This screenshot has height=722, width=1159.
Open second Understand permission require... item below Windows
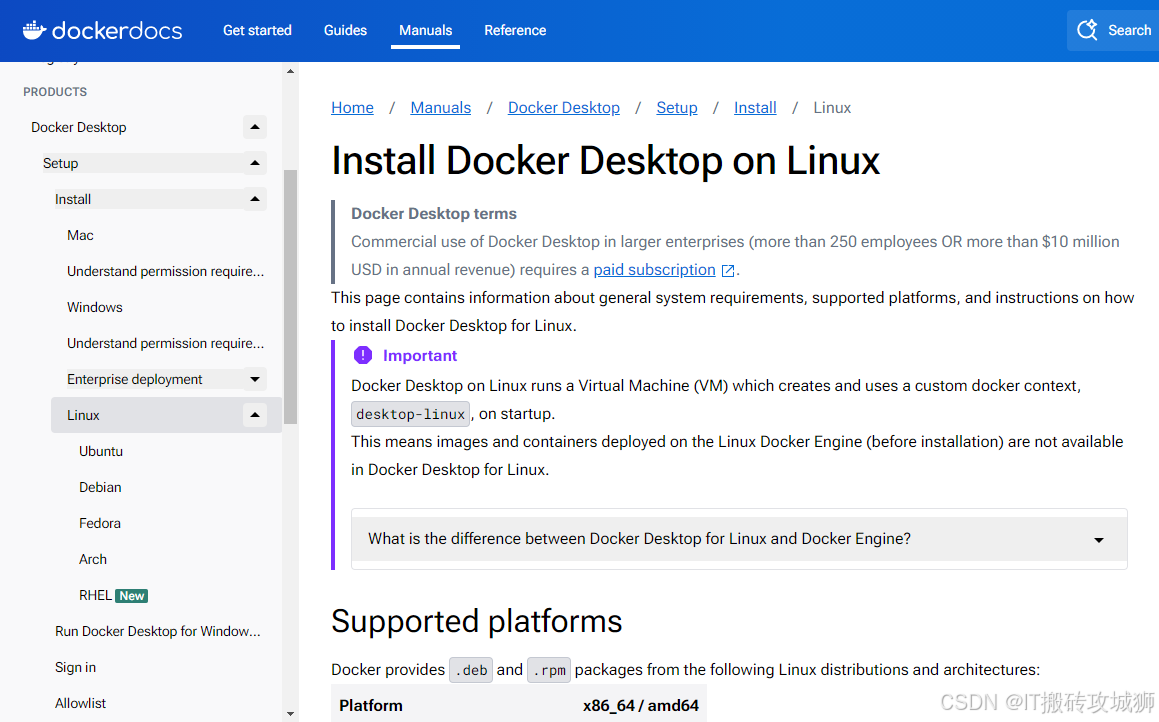click(x=166, y=344)
